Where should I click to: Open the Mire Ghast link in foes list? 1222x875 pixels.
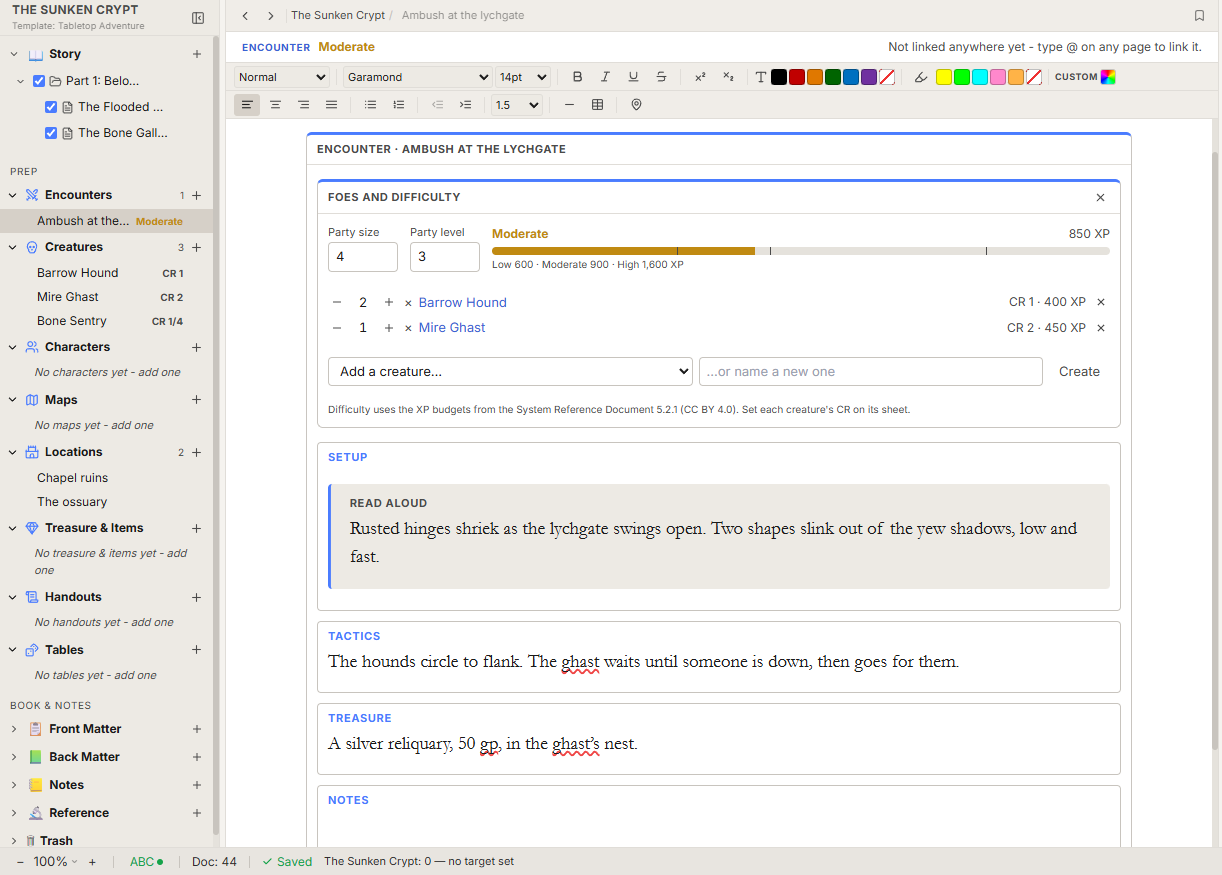click(452, 328)
